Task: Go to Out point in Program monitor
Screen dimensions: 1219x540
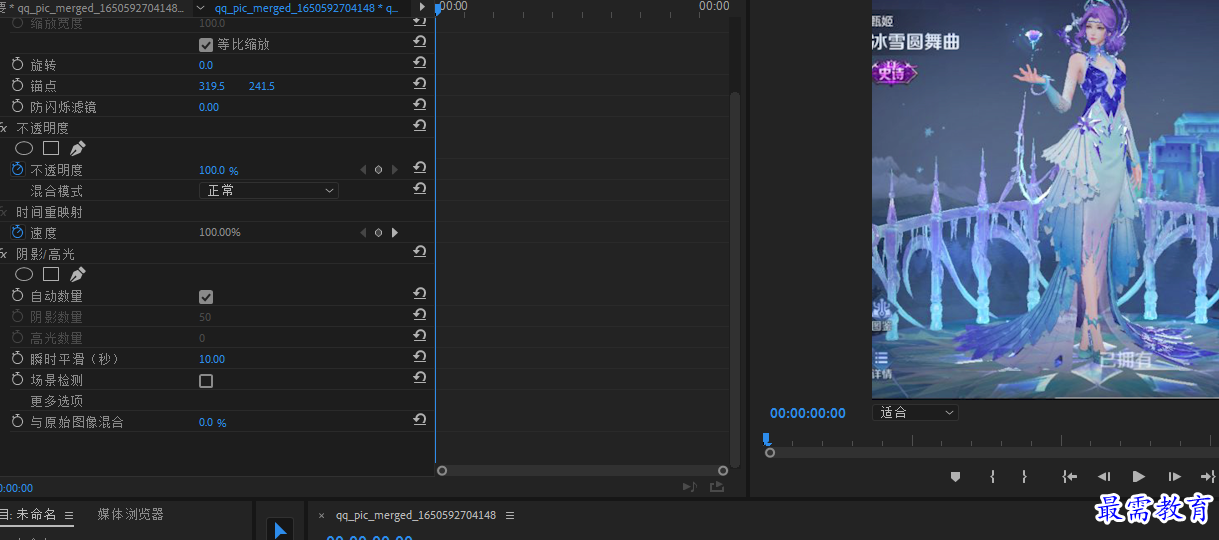Action: (1208, 477)
